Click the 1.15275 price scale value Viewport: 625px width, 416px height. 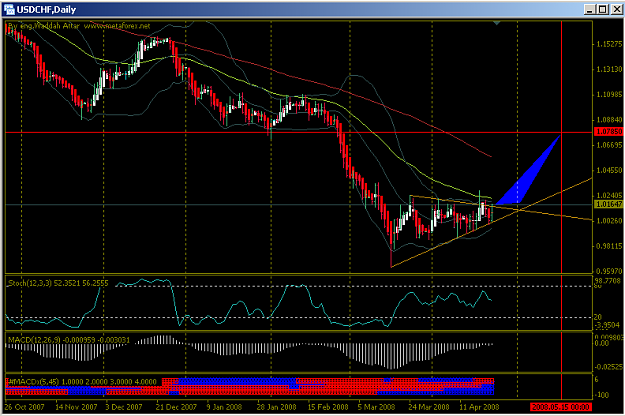pos(609,44)
